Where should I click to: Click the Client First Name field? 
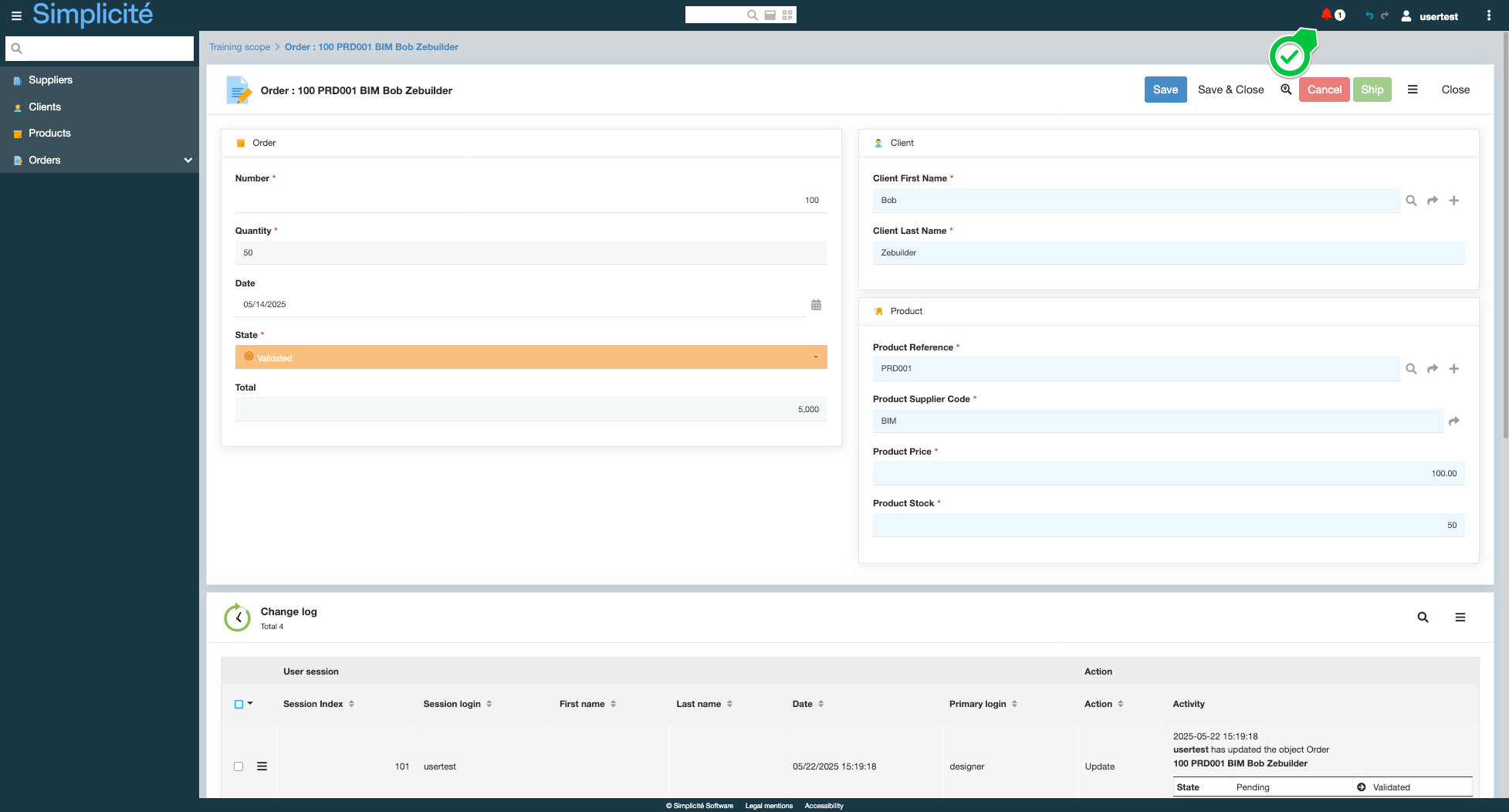click(x=1136, y=200)
